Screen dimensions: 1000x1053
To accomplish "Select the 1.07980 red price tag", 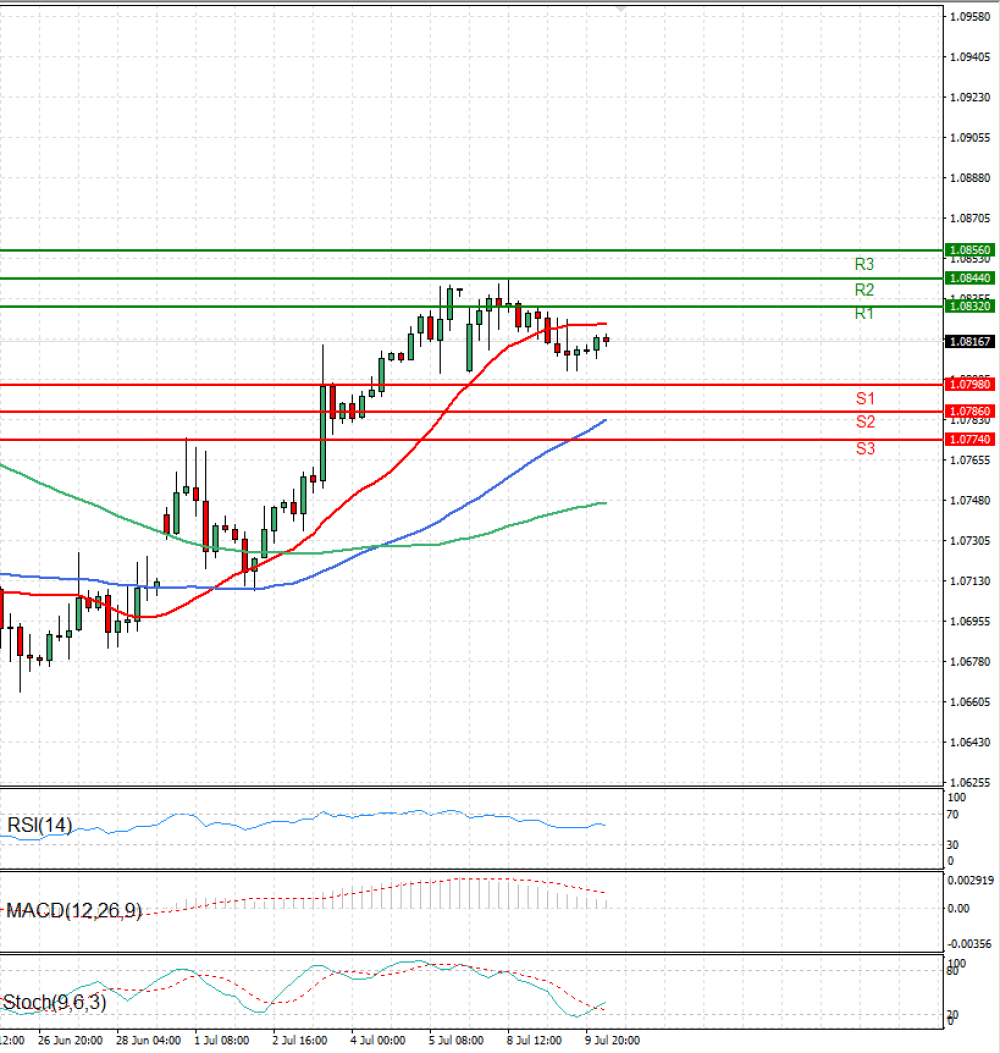I will coord(970,384).
